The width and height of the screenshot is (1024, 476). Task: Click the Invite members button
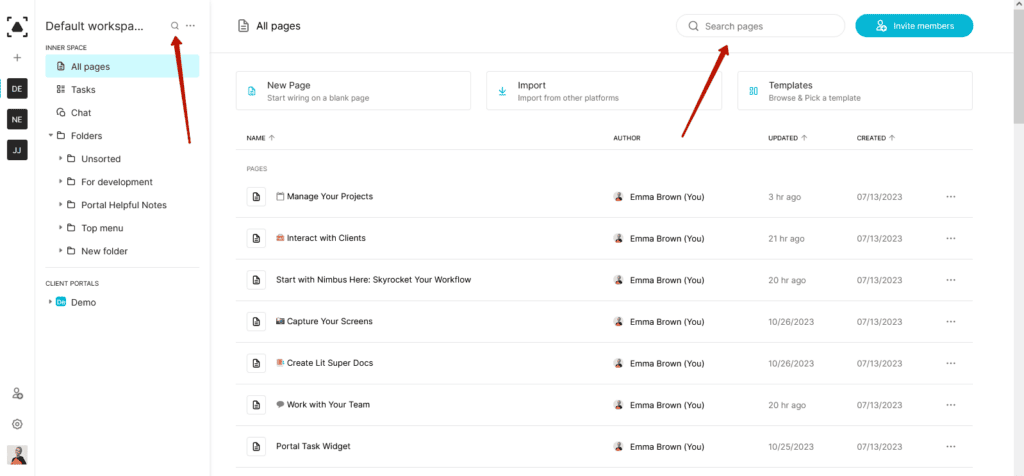914,26
